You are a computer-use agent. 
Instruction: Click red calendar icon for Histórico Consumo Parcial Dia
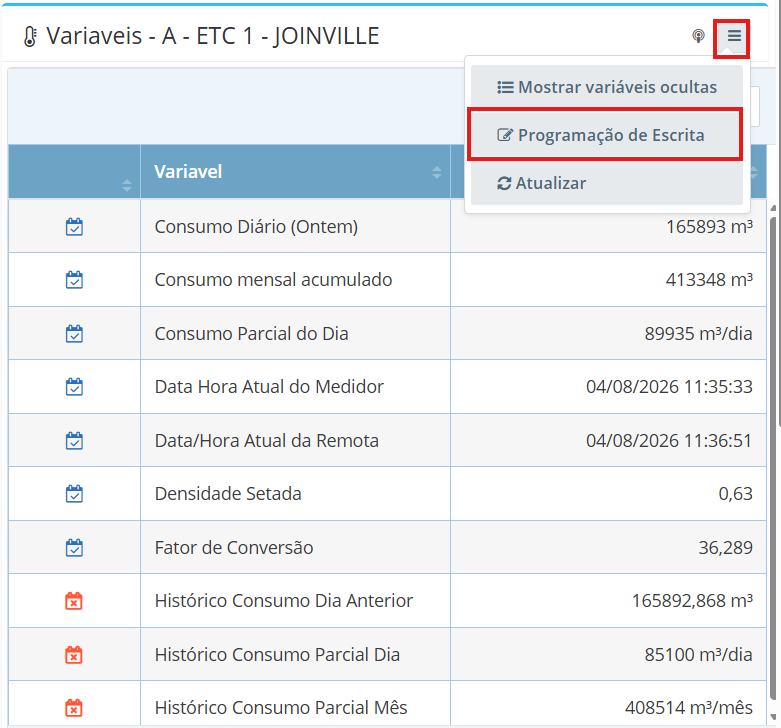[74, 655]
